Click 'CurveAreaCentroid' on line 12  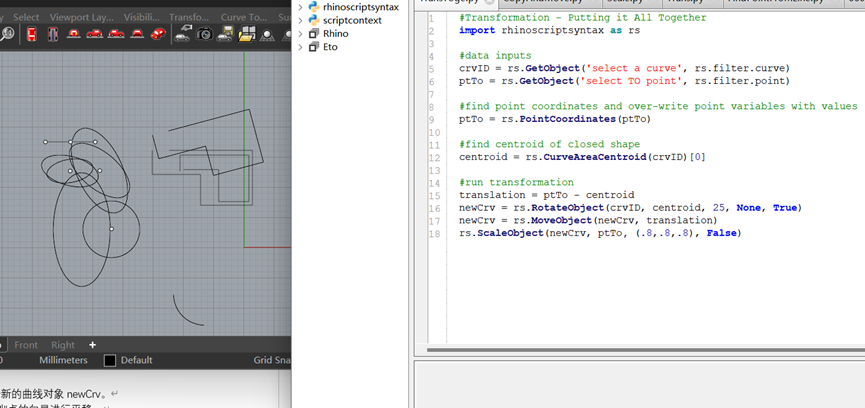[x=595, y=157]
